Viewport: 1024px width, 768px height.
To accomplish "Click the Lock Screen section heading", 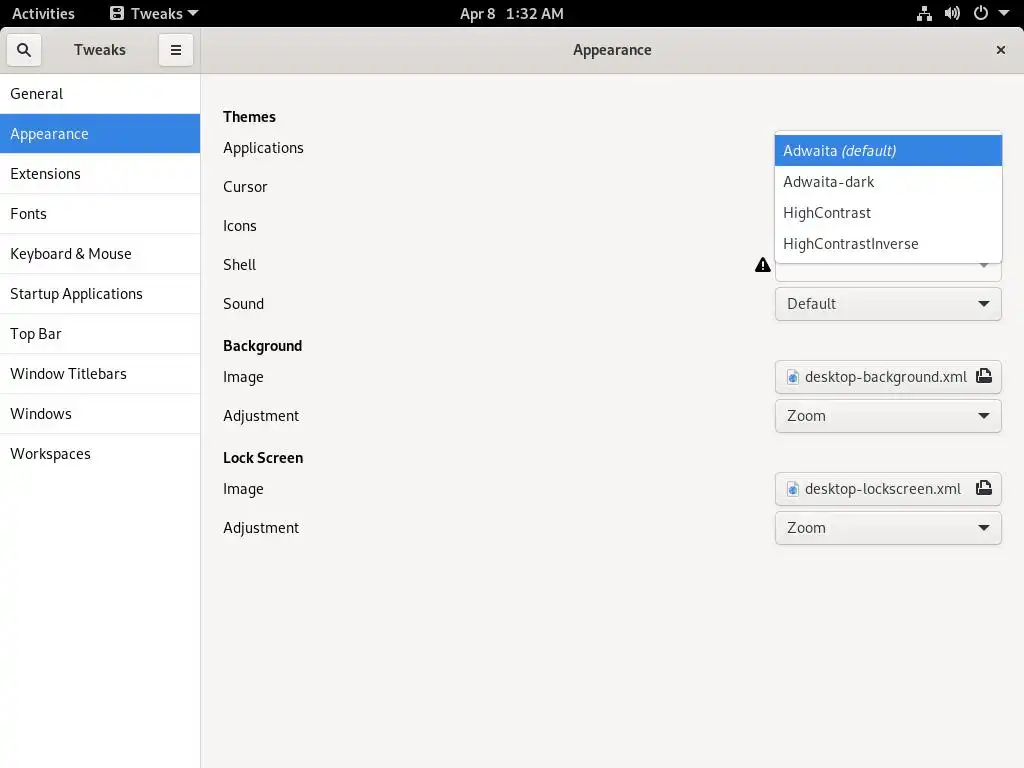I will click(263, 458).
